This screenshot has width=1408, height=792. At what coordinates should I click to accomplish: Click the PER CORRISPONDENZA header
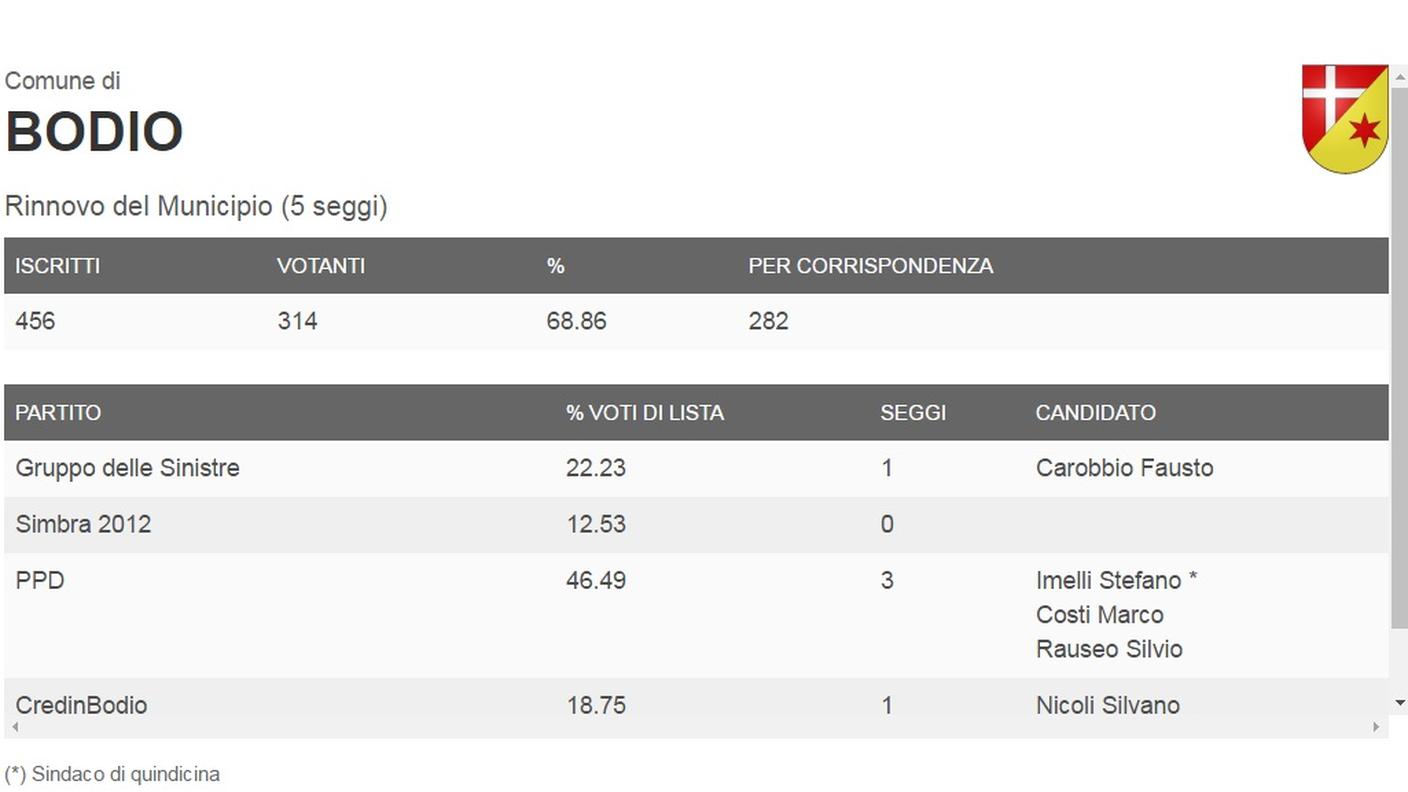[871, 266]
